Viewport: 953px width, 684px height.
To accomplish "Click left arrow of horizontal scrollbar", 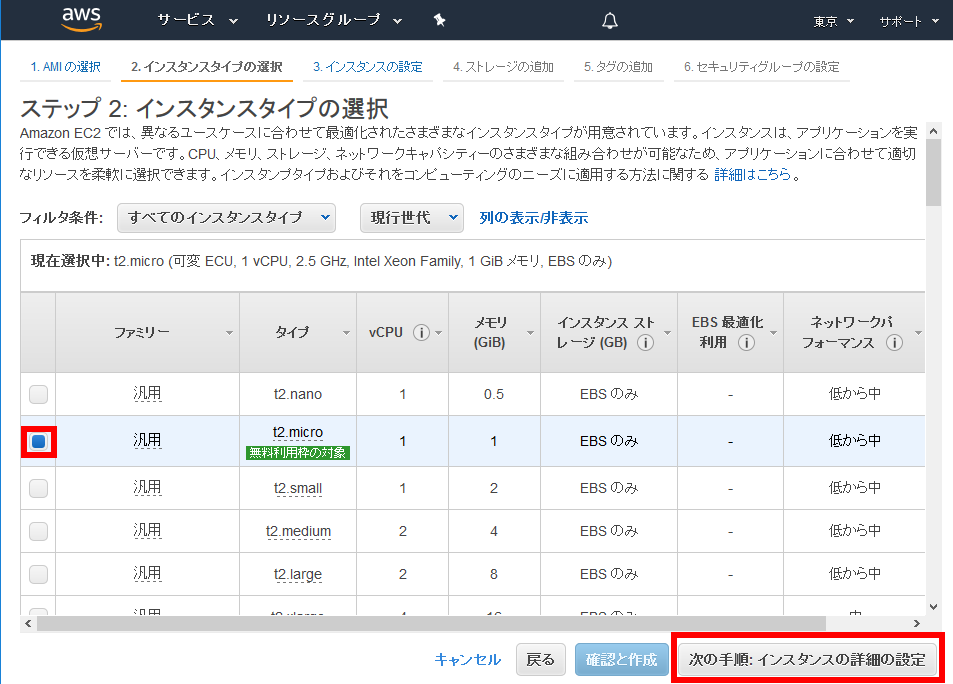I will click(28, 623).
